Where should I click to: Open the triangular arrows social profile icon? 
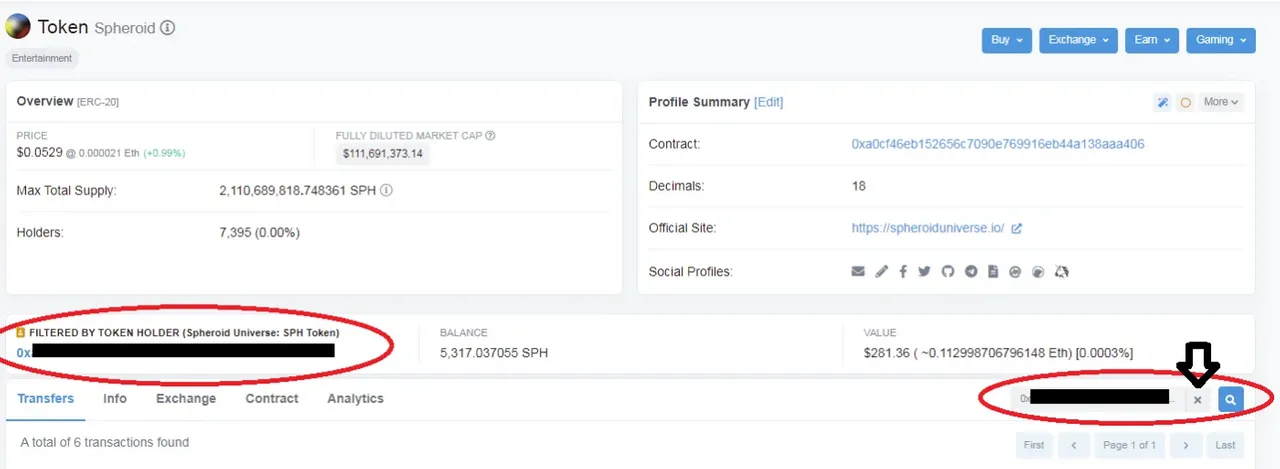(x=1062, y=271)
